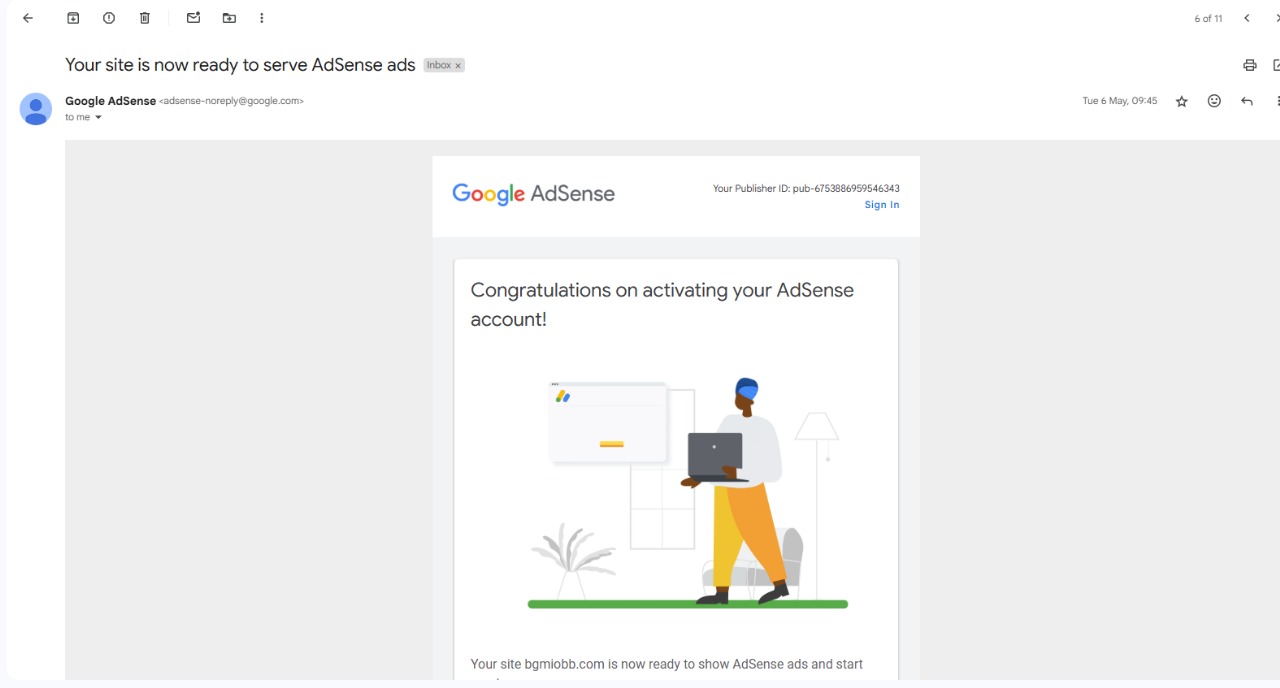
Task: Reply to Google AdSense email
Action: [x=1247, y=101]
